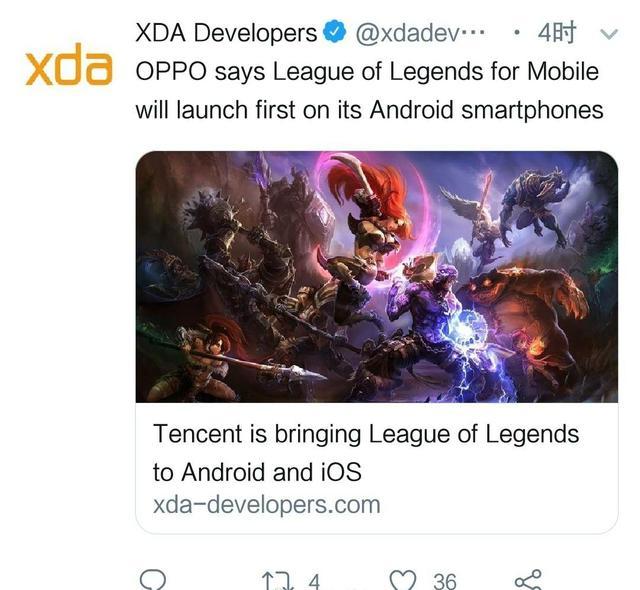Open the League of Legends artwork image
Screen dimensions: 640x590
click(x=377, y=277)
